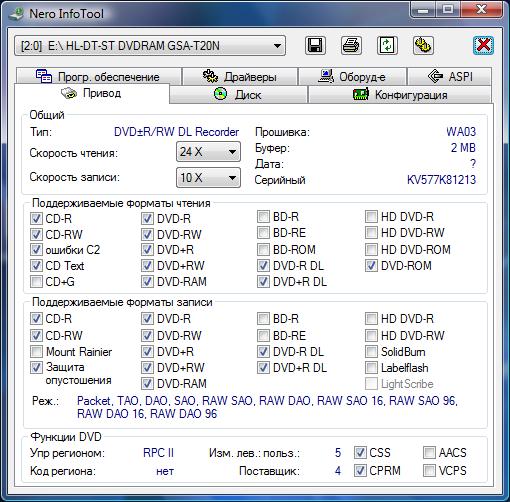
Task: Toggle HD DVD-ROM checkbox
Action: [371, 249]
